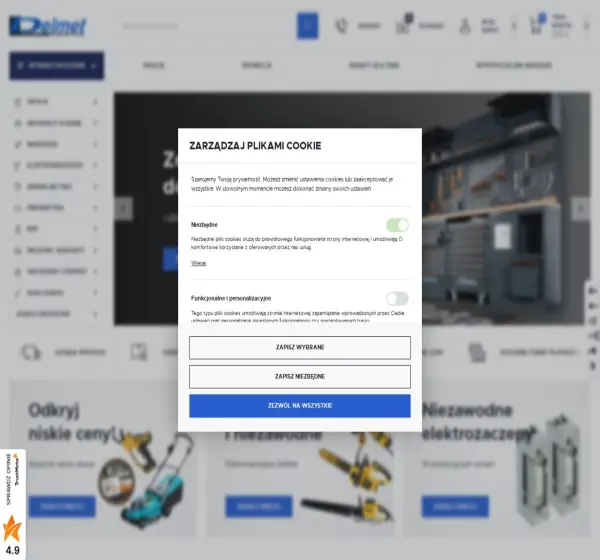Open the Delmet logo homepage link

[x=48, y=26]
